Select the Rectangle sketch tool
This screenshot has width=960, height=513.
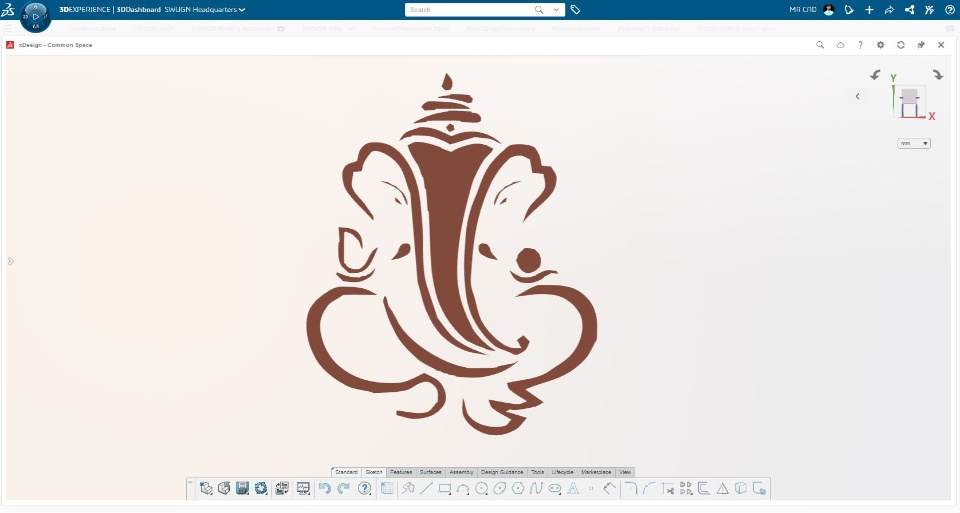point(445,488)
